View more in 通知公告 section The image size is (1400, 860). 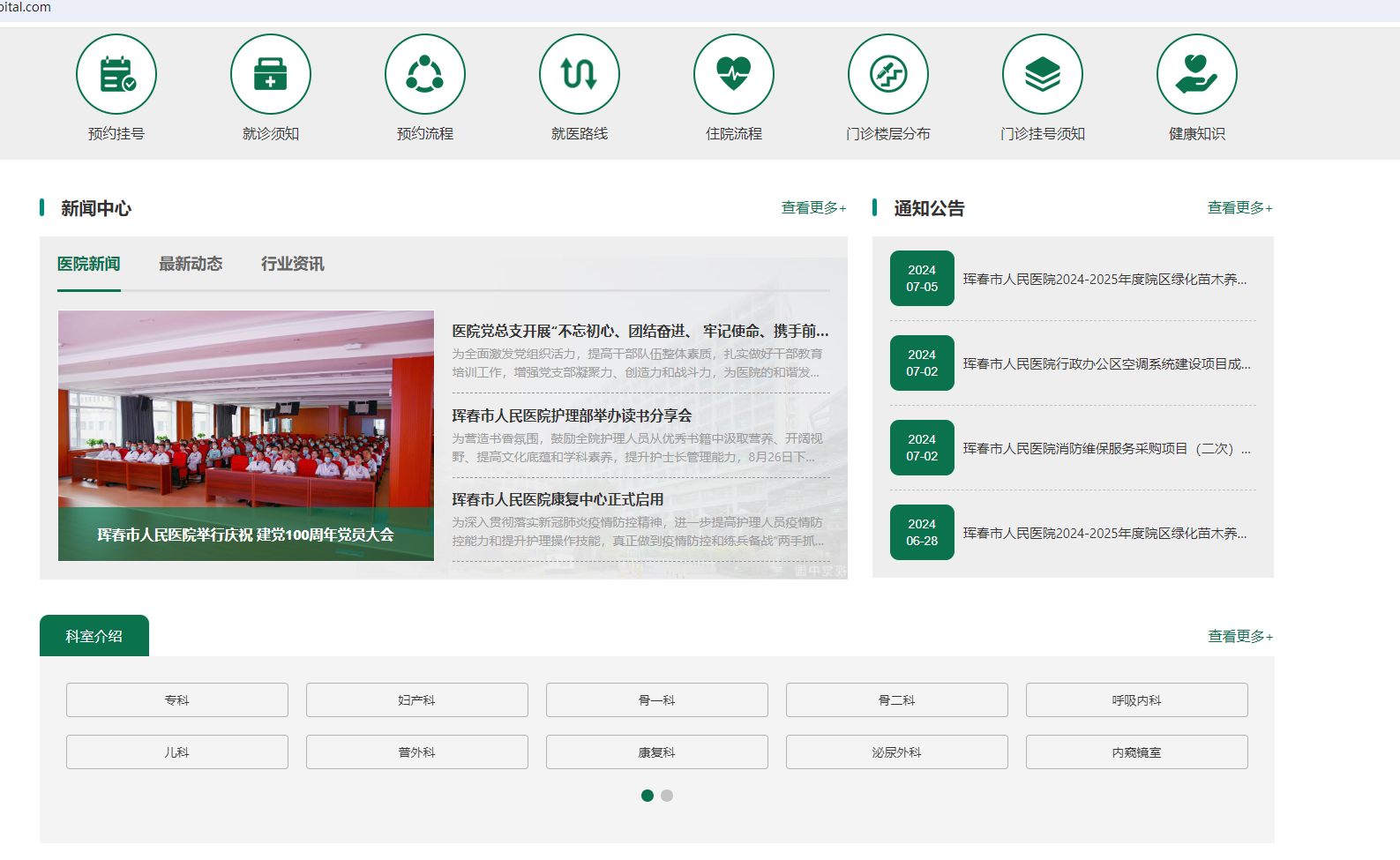pyautogui.click(x=1239, y=207)
